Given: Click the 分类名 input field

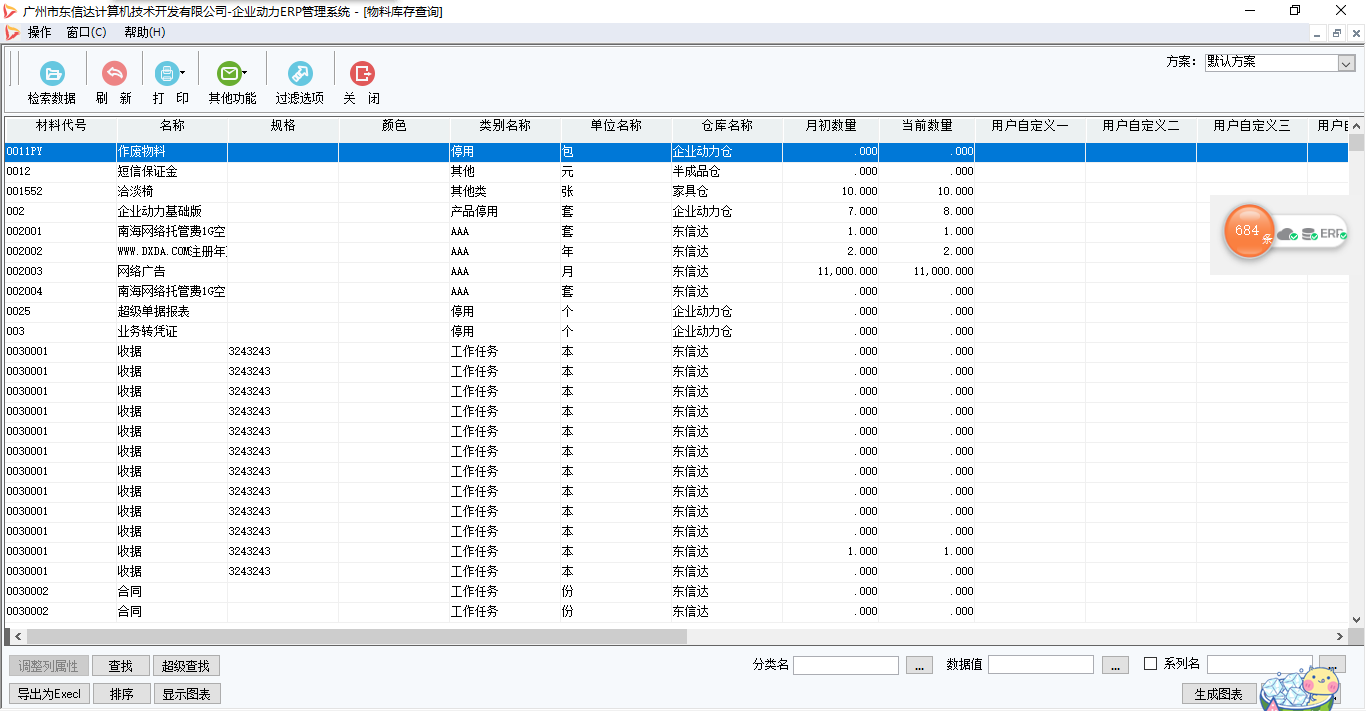Looking at the screenshot, I should coord(845,665).
